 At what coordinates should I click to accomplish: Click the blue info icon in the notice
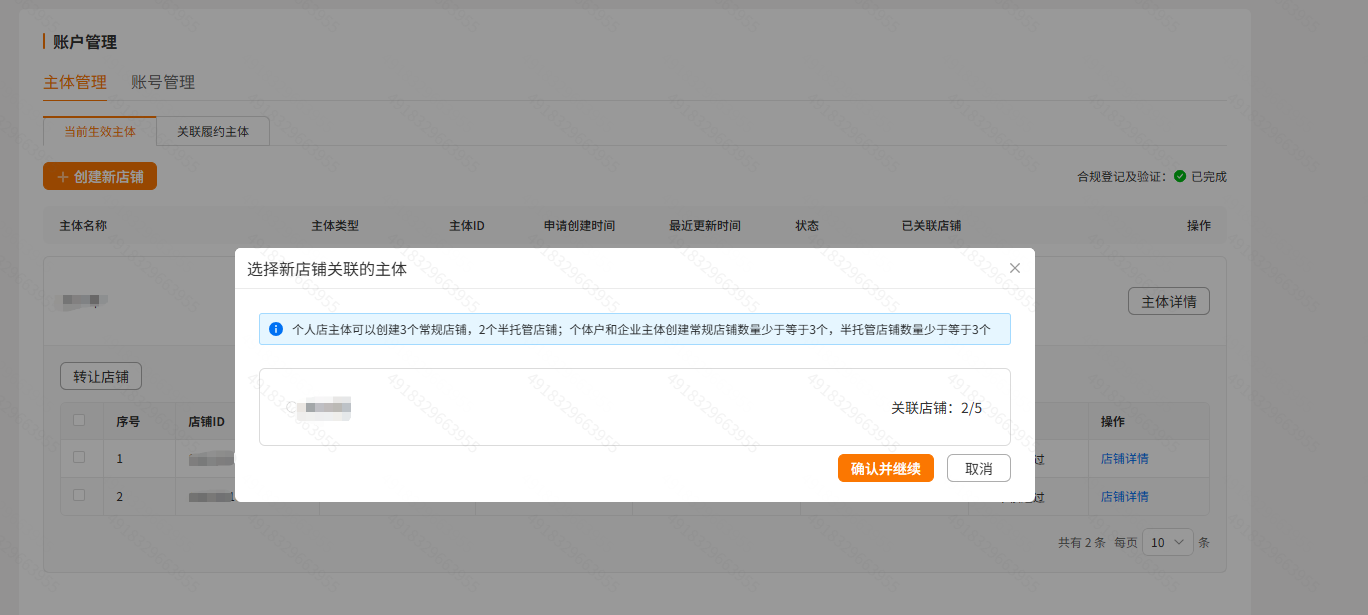[x=276, y=329]
